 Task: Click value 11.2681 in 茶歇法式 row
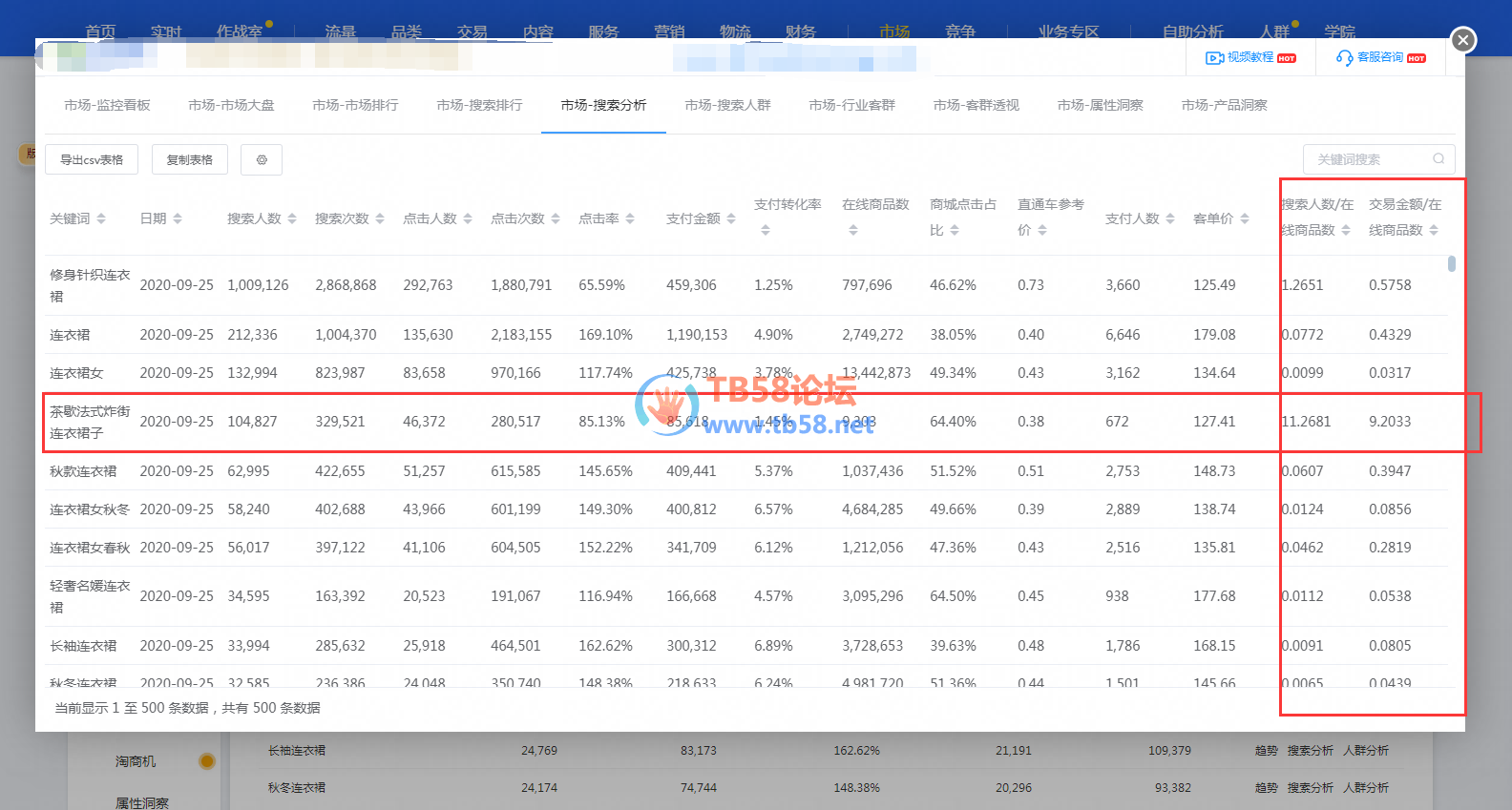(1306, 422)
